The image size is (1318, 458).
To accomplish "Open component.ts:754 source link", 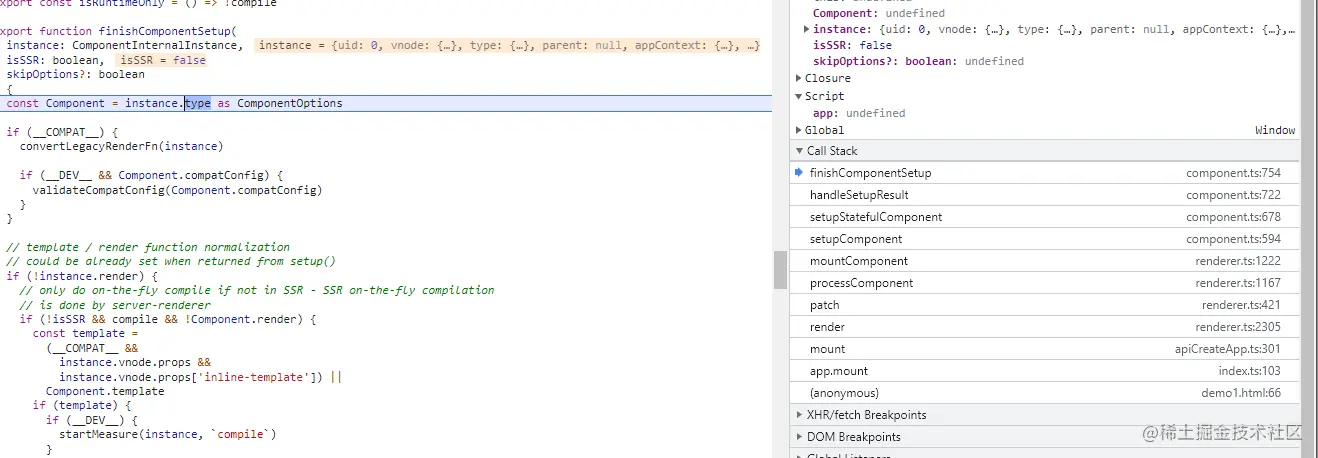I will pos(1233,173).
